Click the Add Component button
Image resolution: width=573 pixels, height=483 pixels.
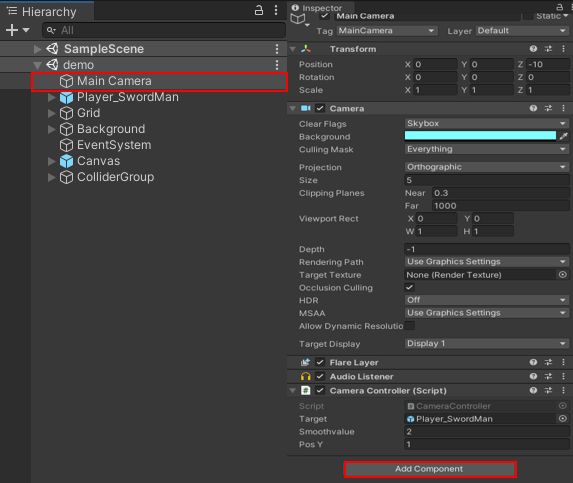(430, 469)
